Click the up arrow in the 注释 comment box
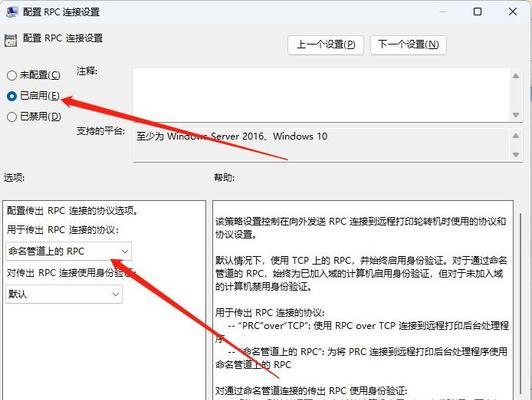 click(516, 76)
